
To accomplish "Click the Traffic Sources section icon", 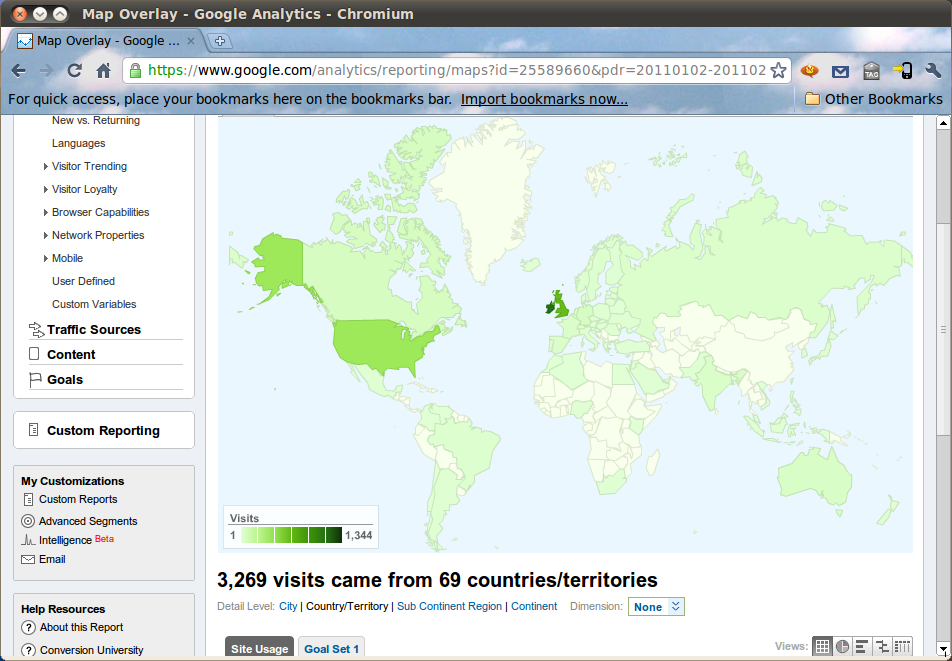I will (x=36, y=330).
